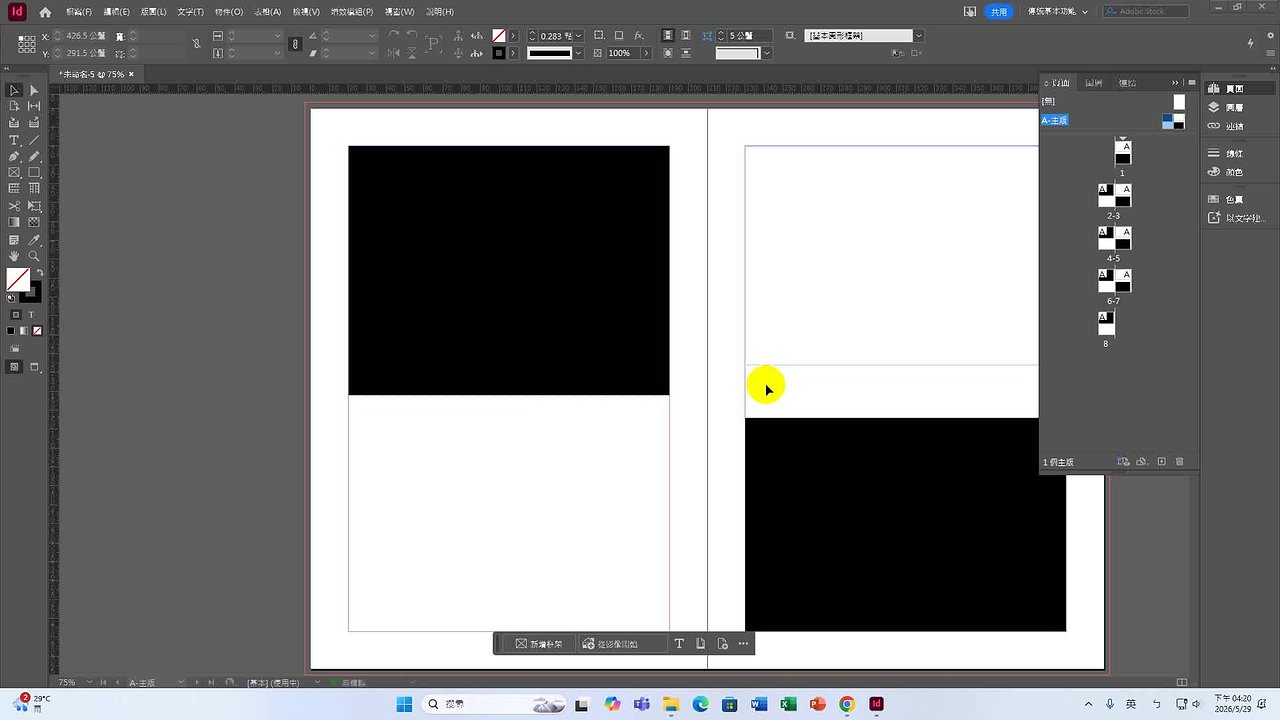The height and width of the screenshot is (720, 1280).
Task: Create new page in Pages panel
Action: pos(1161,462)
